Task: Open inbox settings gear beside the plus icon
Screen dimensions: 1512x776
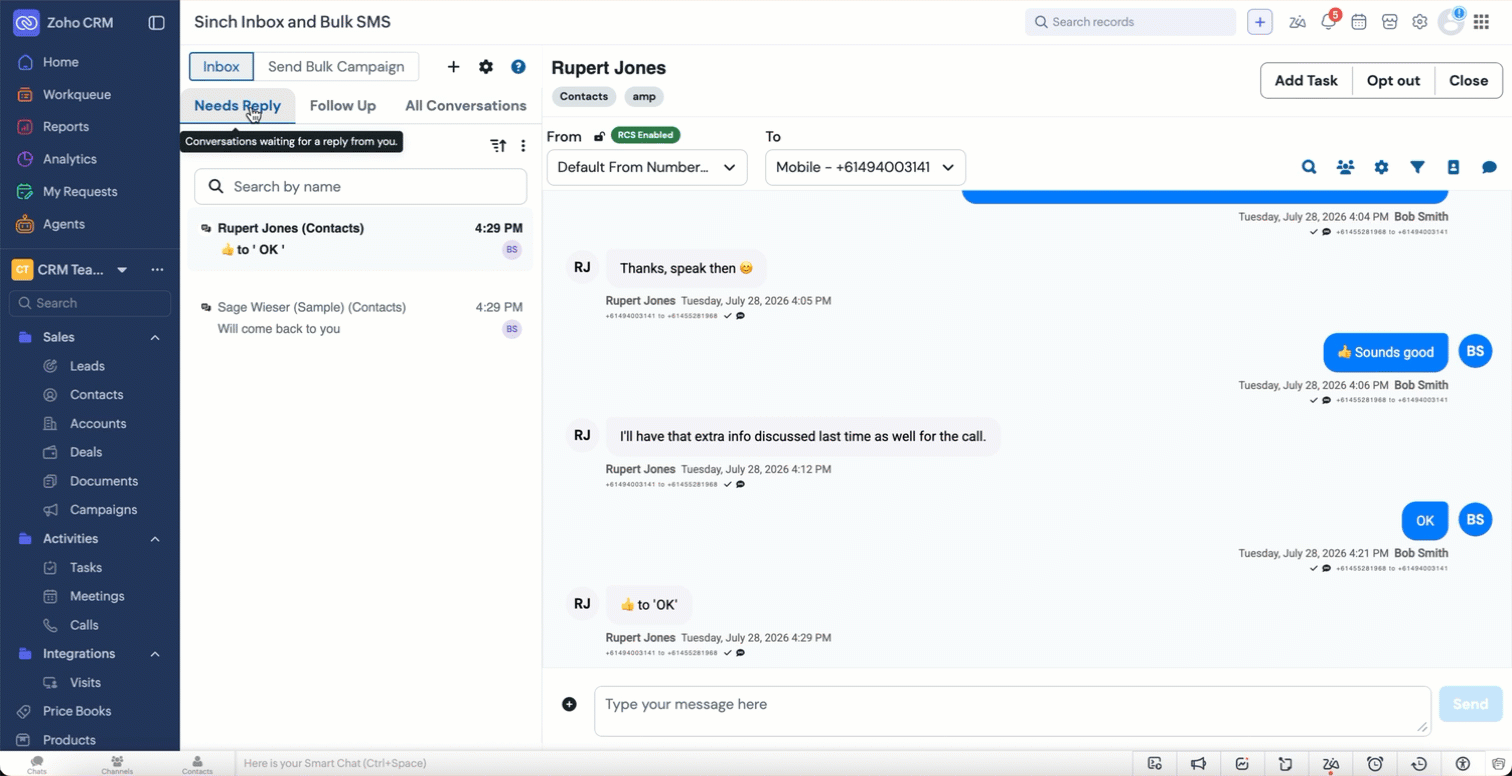Action: (486, 67)
